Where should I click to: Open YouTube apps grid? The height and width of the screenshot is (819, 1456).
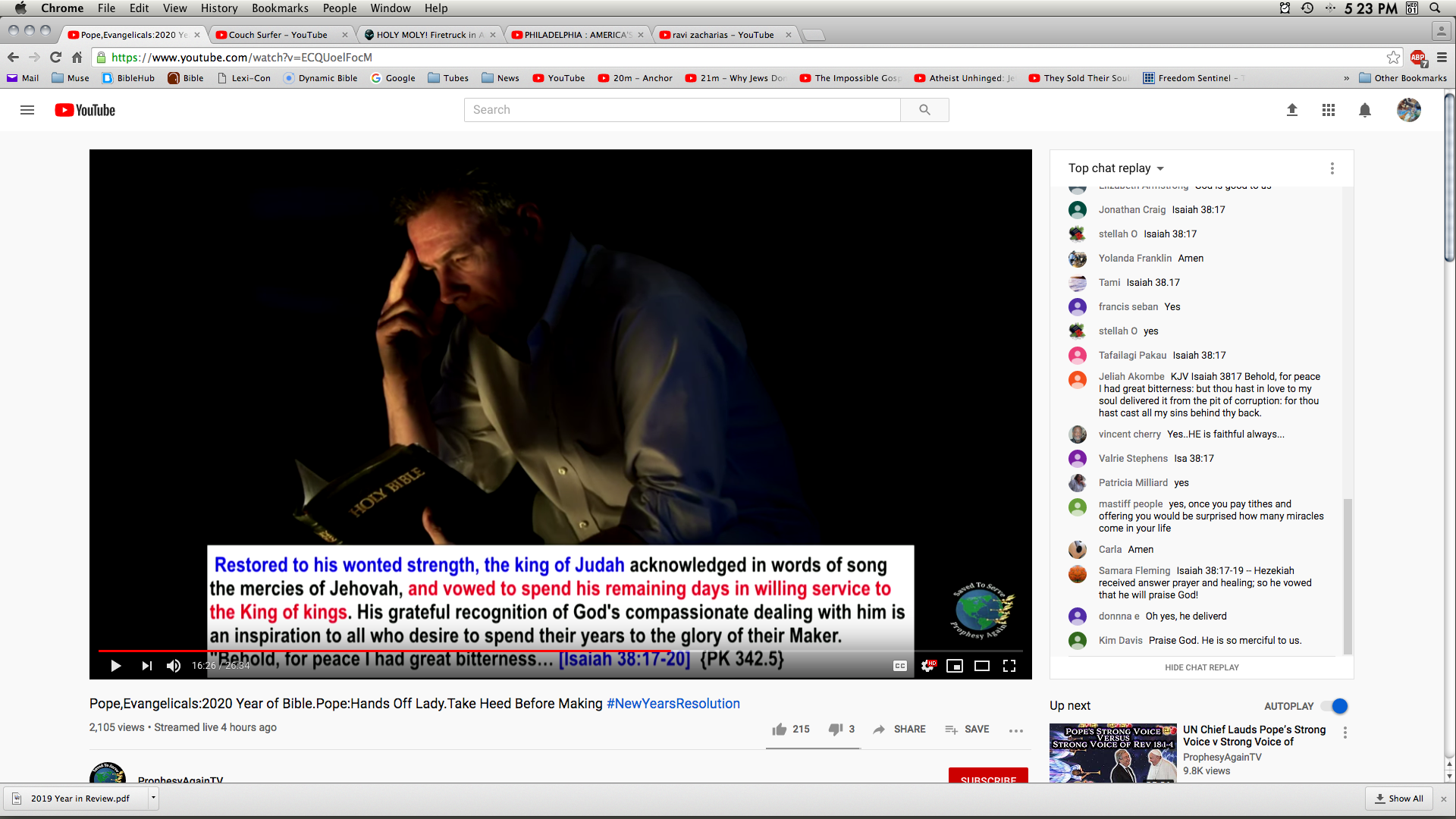pyautogui.click(x=1329, y=110)
